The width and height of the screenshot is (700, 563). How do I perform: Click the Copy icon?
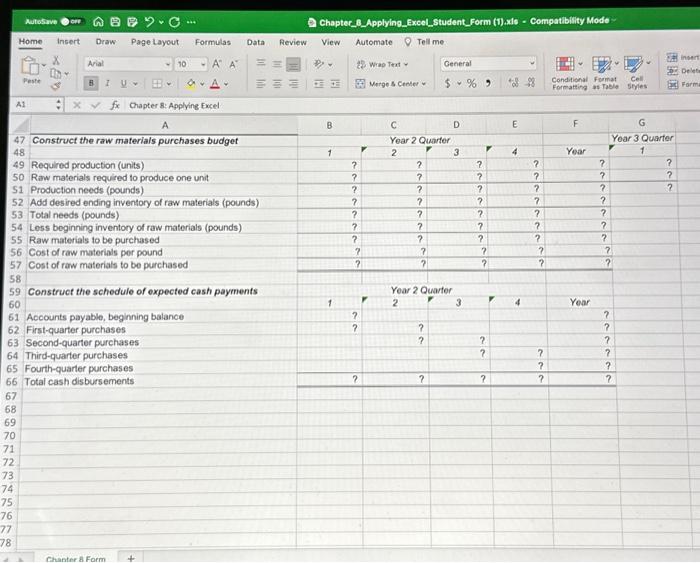56,73
